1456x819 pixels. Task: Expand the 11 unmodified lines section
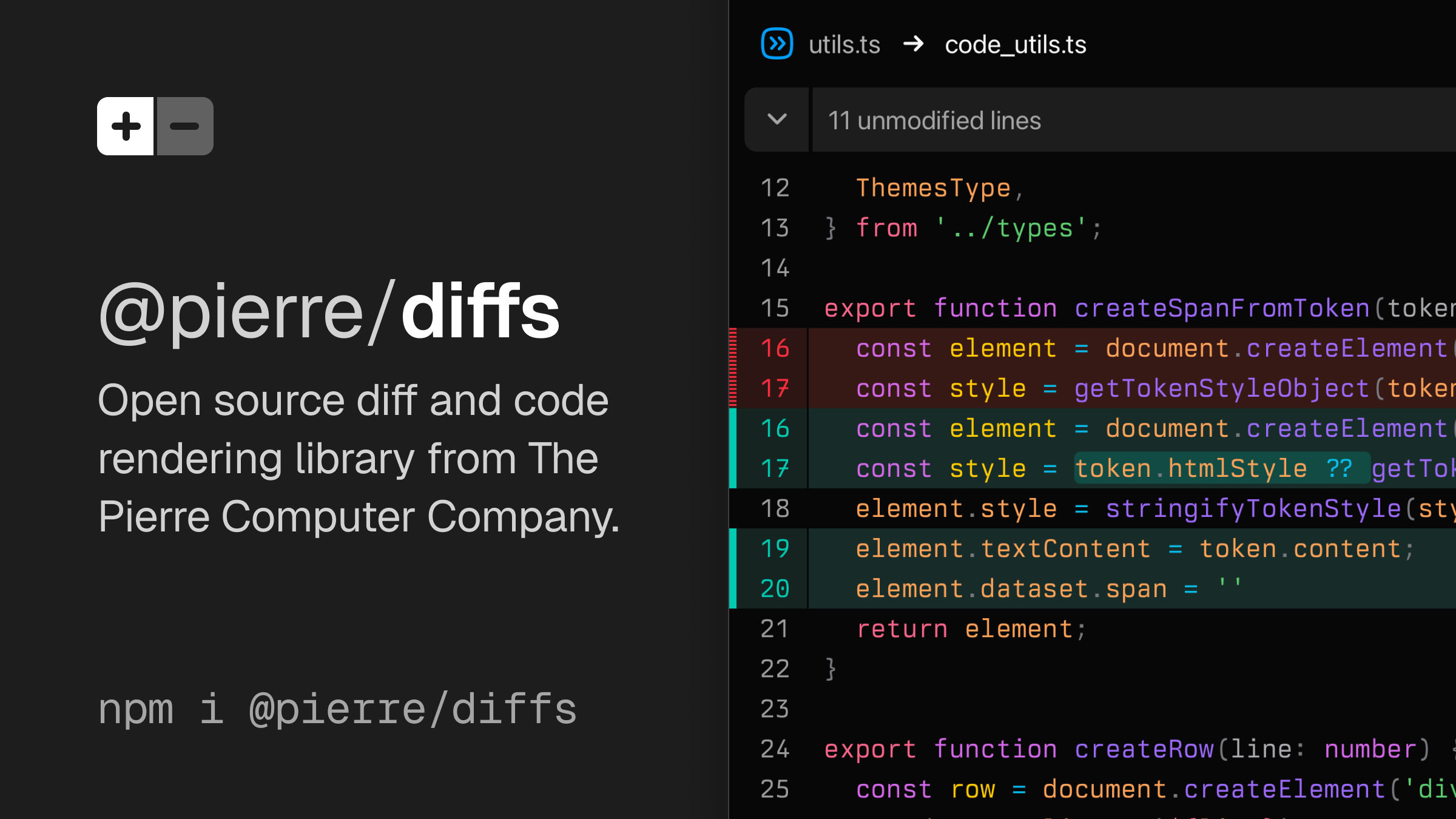(x=935, y=120)
